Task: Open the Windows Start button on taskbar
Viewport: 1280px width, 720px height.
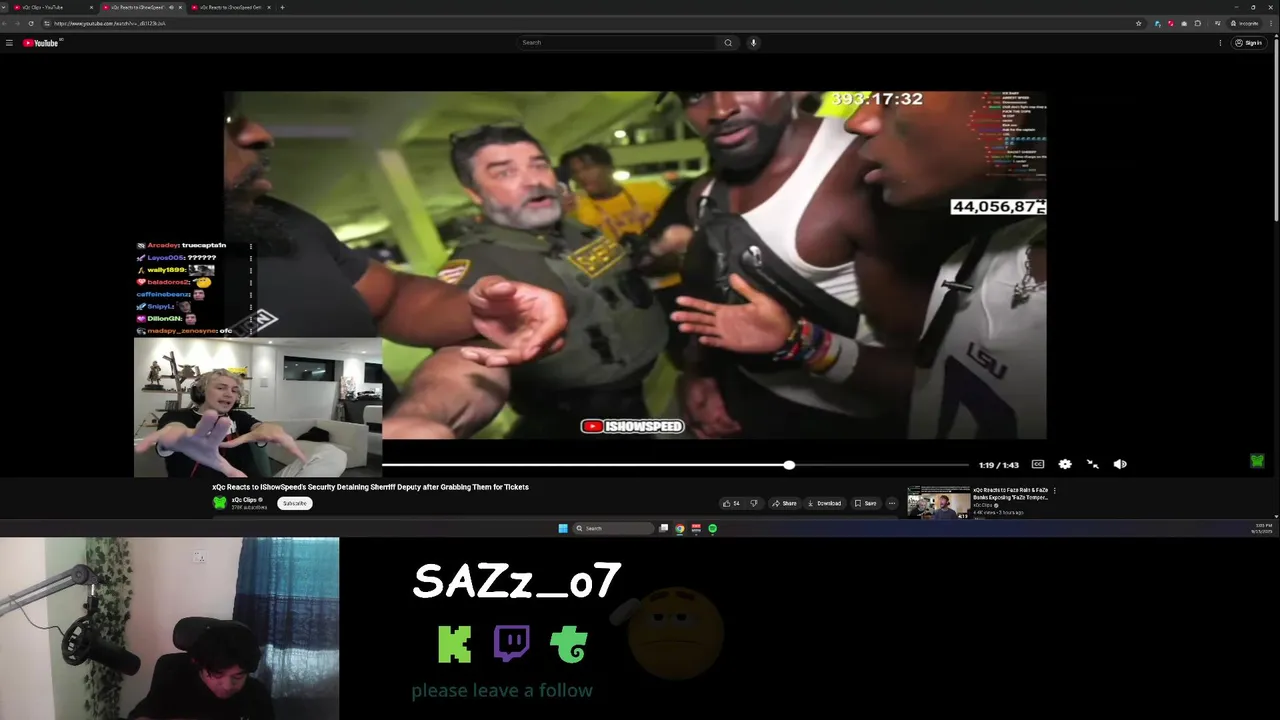Action: [563, 528]
